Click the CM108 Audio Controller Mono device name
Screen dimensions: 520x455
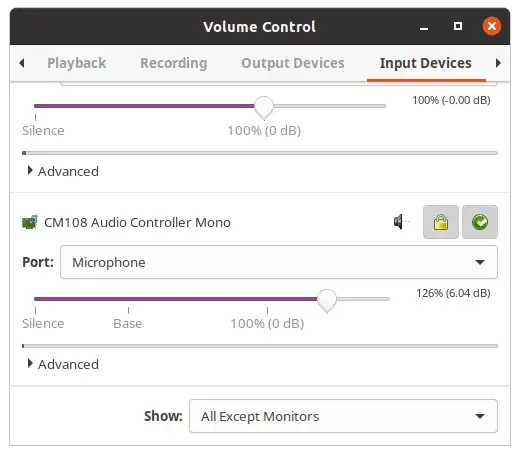pyautogui.click(x=137, y=222)
